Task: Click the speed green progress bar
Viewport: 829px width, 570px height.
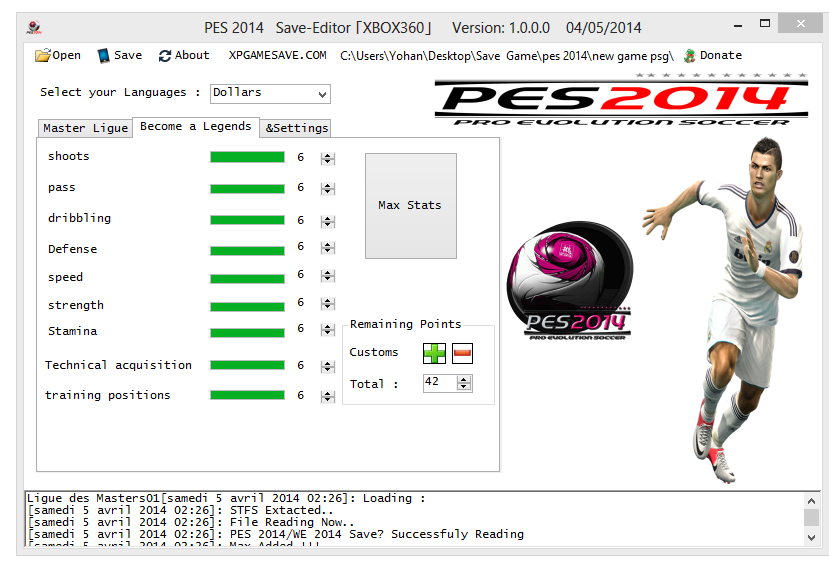Action: [247, 278]
